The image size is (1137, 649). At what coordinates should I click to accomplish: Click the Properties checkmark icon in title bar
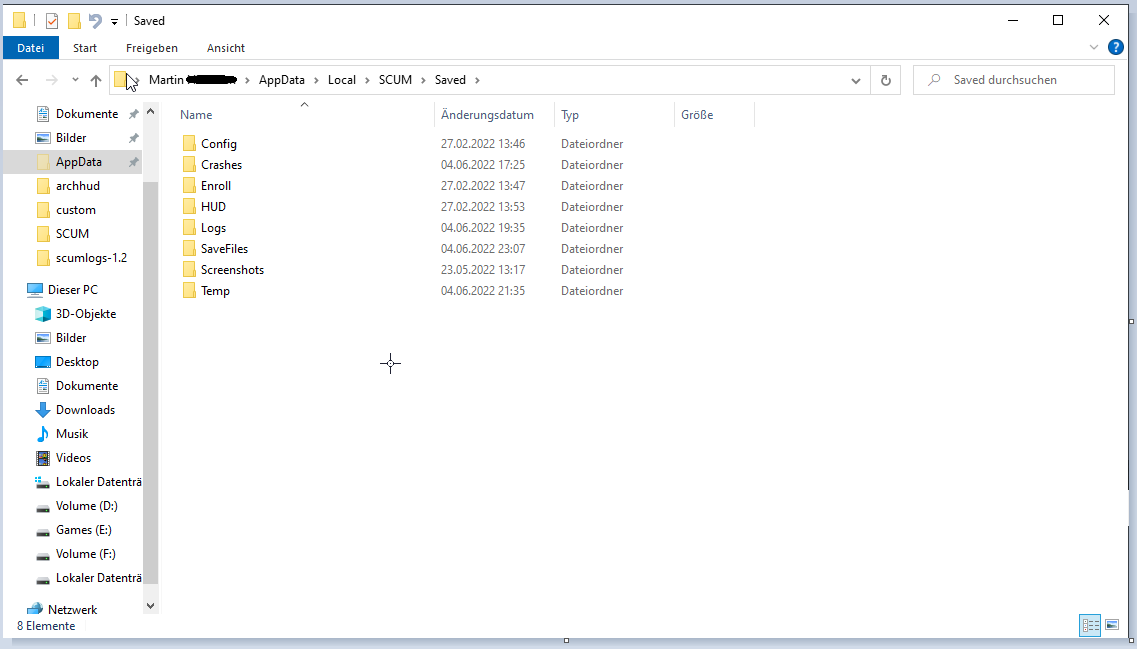pos(50,21)
